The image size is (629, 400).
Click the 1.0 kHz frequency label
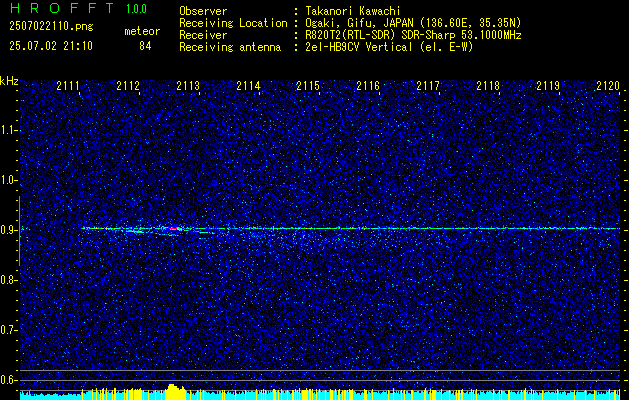pos(8,180)
